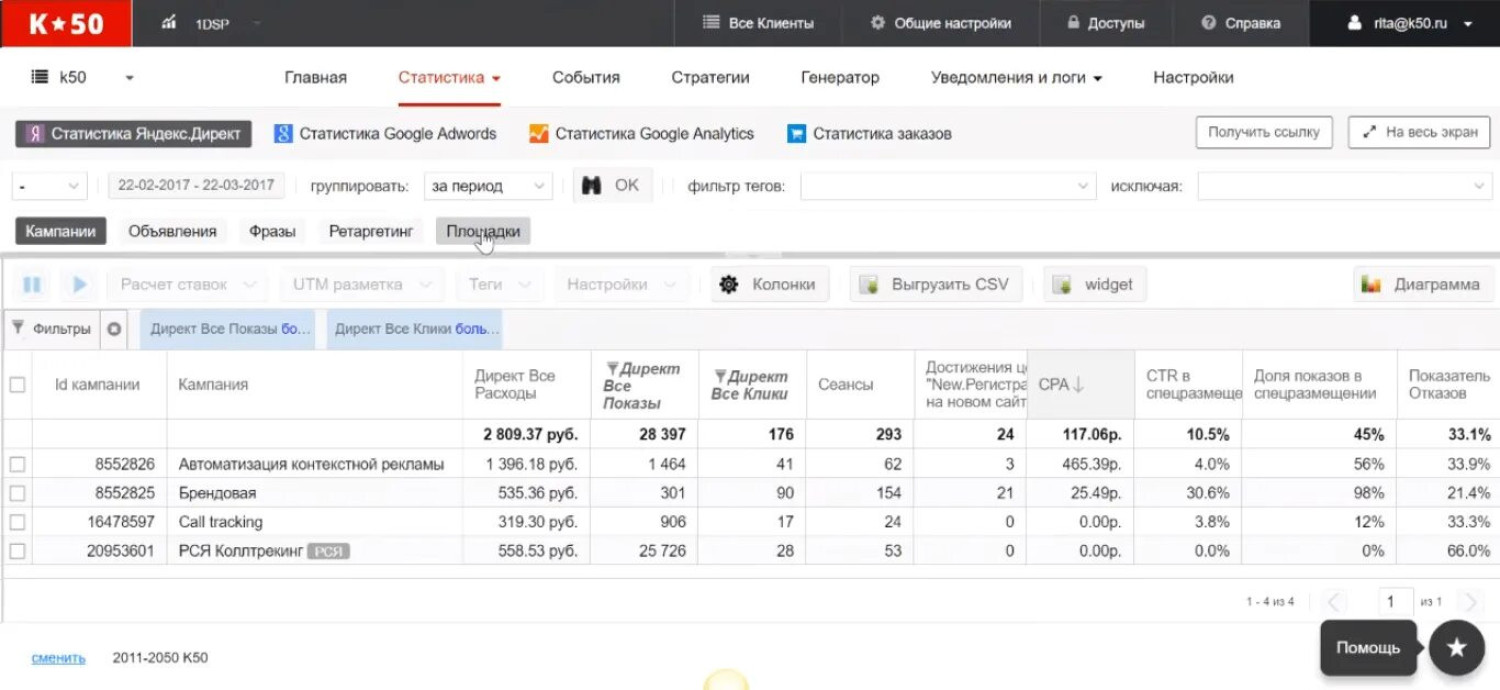Click the Диаграмма chart button
The height and width of the screenshot is (690, 1500).
point(1422,285)
